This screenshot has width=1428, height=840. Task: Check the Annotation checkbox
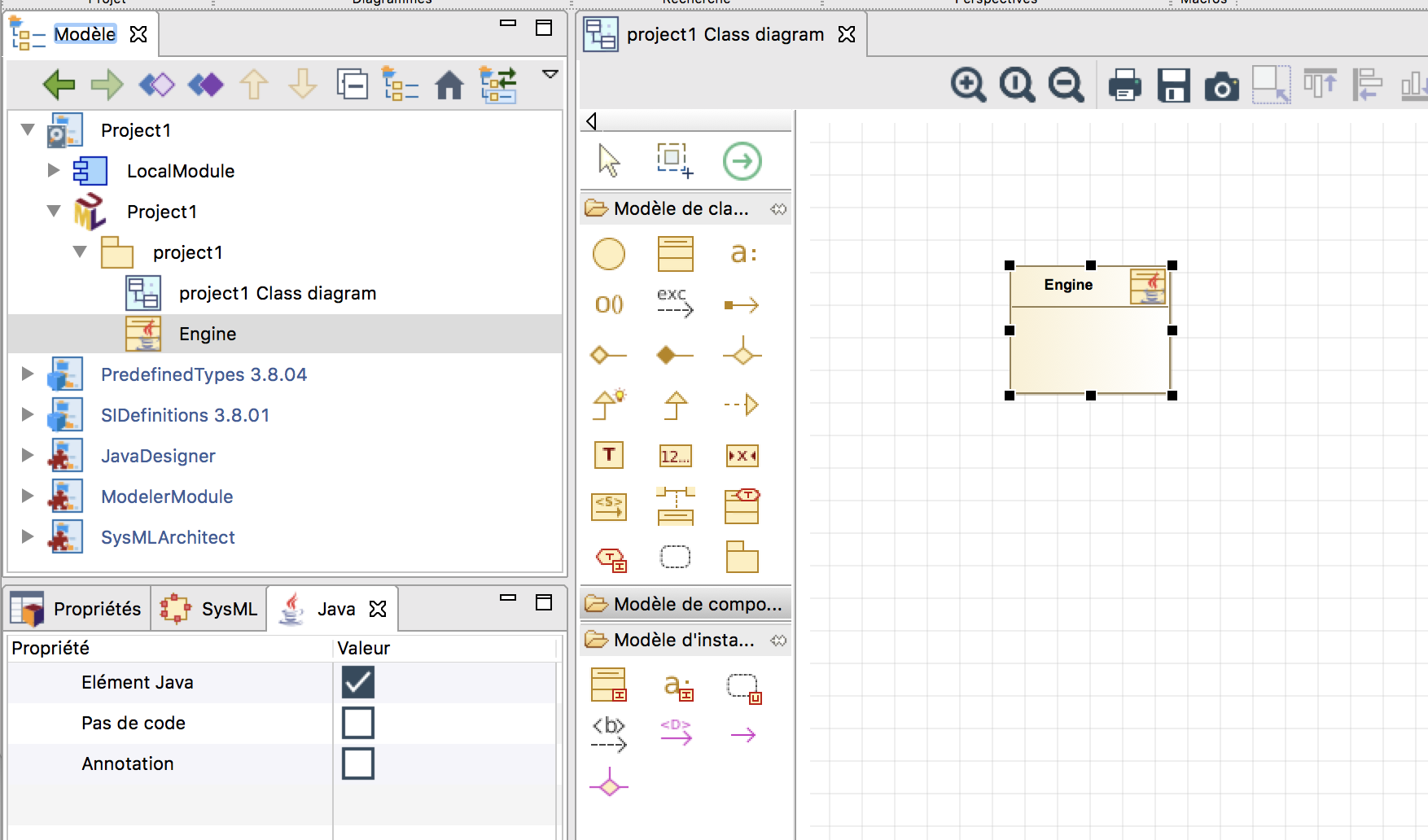click(x=358, y=763)
